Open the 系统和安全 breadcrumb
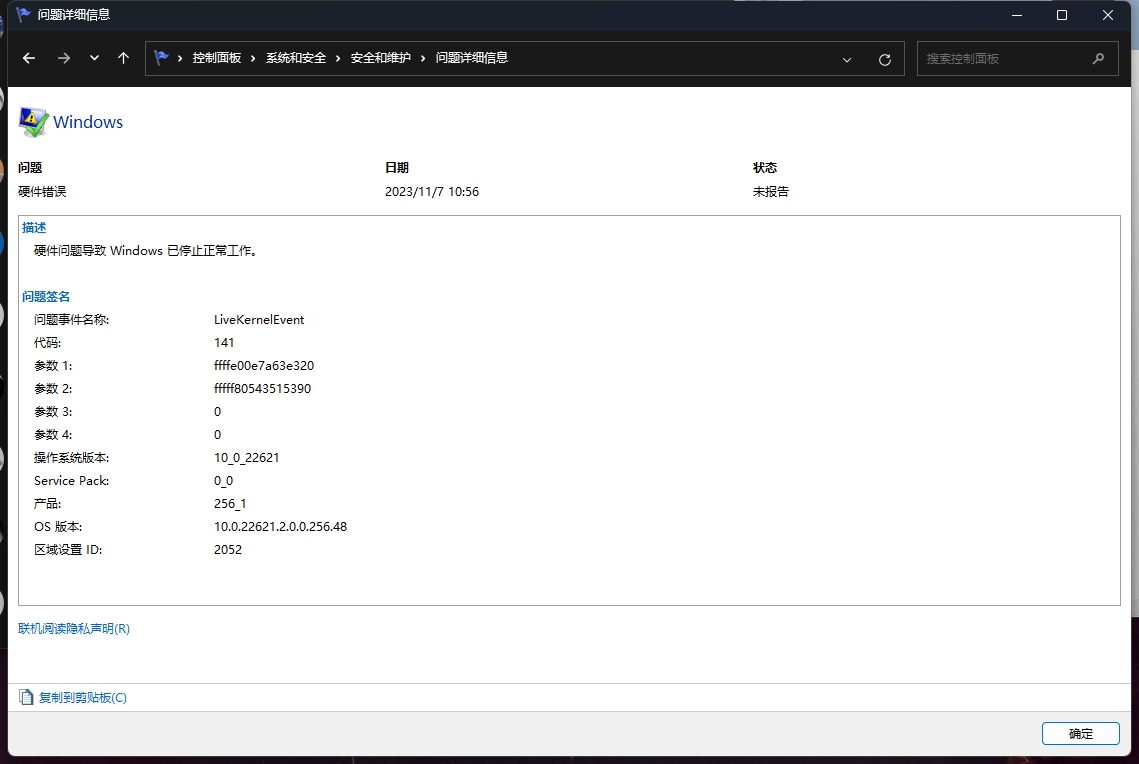The height and width of the screenshot is (764, 1139). point(296,58)
